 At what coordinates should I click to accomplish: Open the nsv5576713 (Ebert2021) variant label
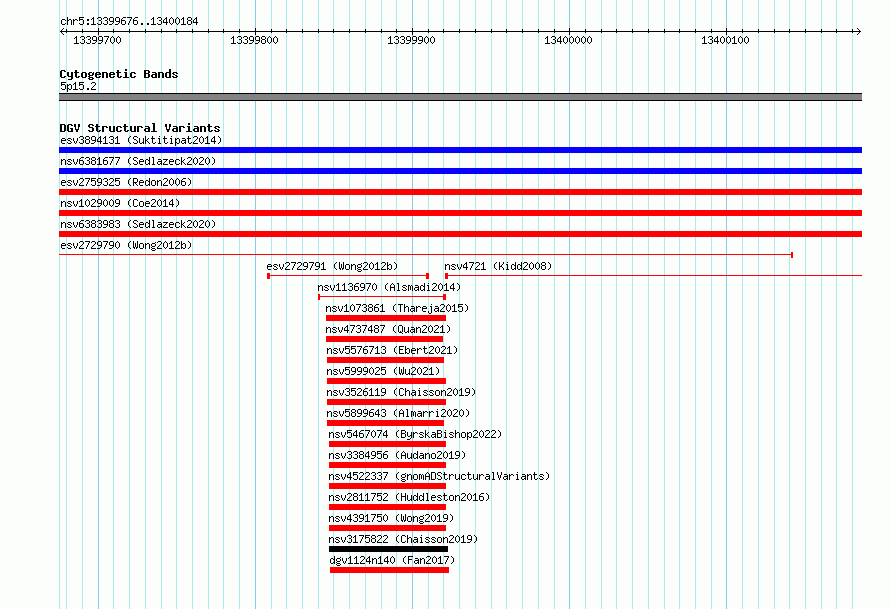pos(392,350)
